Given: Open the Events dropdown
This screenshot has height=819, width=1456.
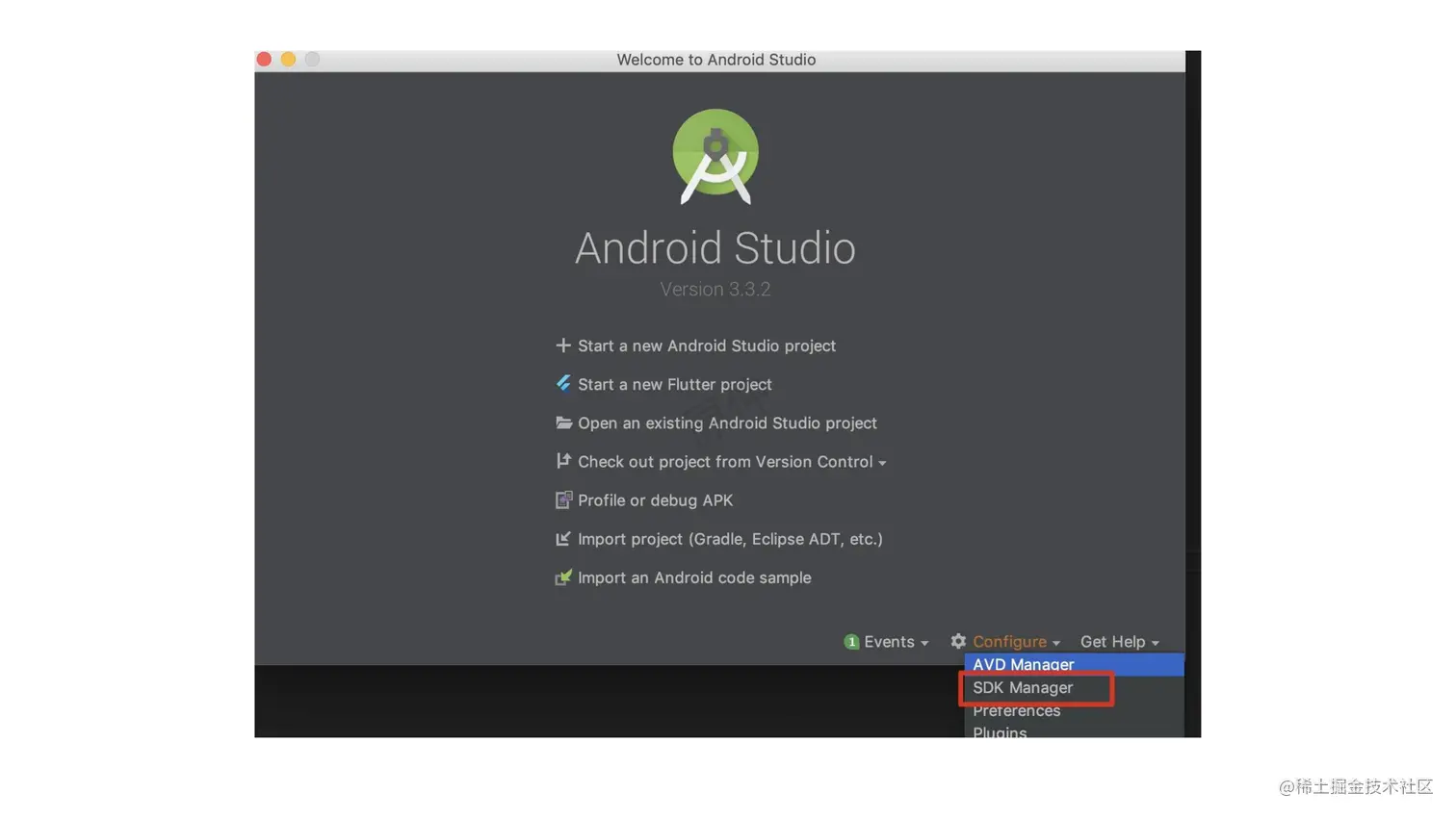Looking at the screenshot, I should [896, 642].
